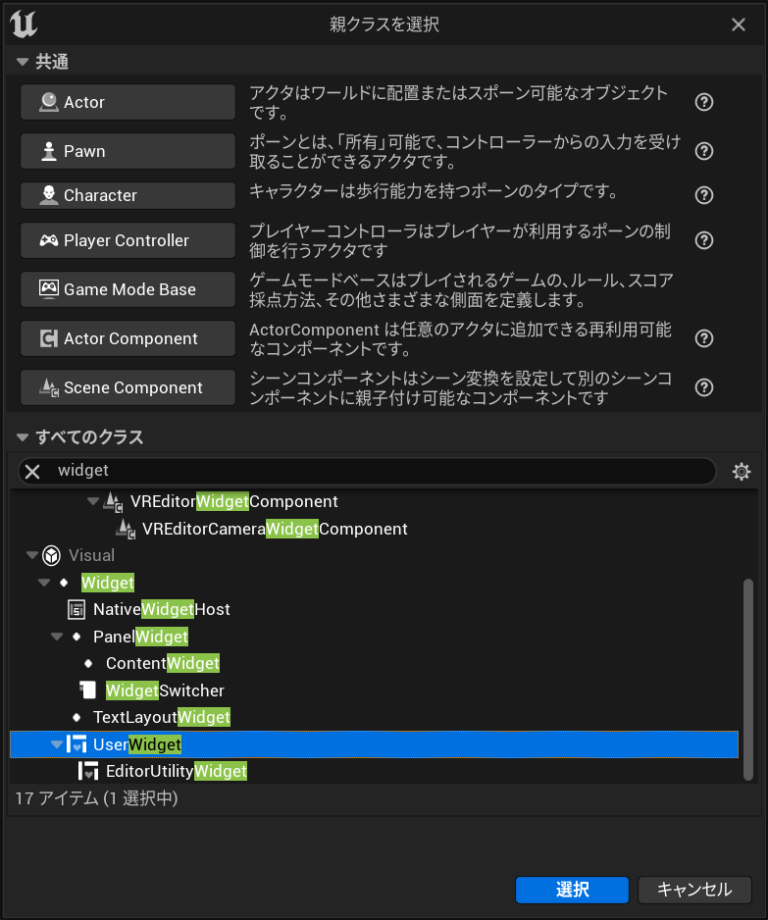The height and width of the screenshot is (920, 768).
Task: Pick Game Mode Base as parent class
Action: (128, 289)
